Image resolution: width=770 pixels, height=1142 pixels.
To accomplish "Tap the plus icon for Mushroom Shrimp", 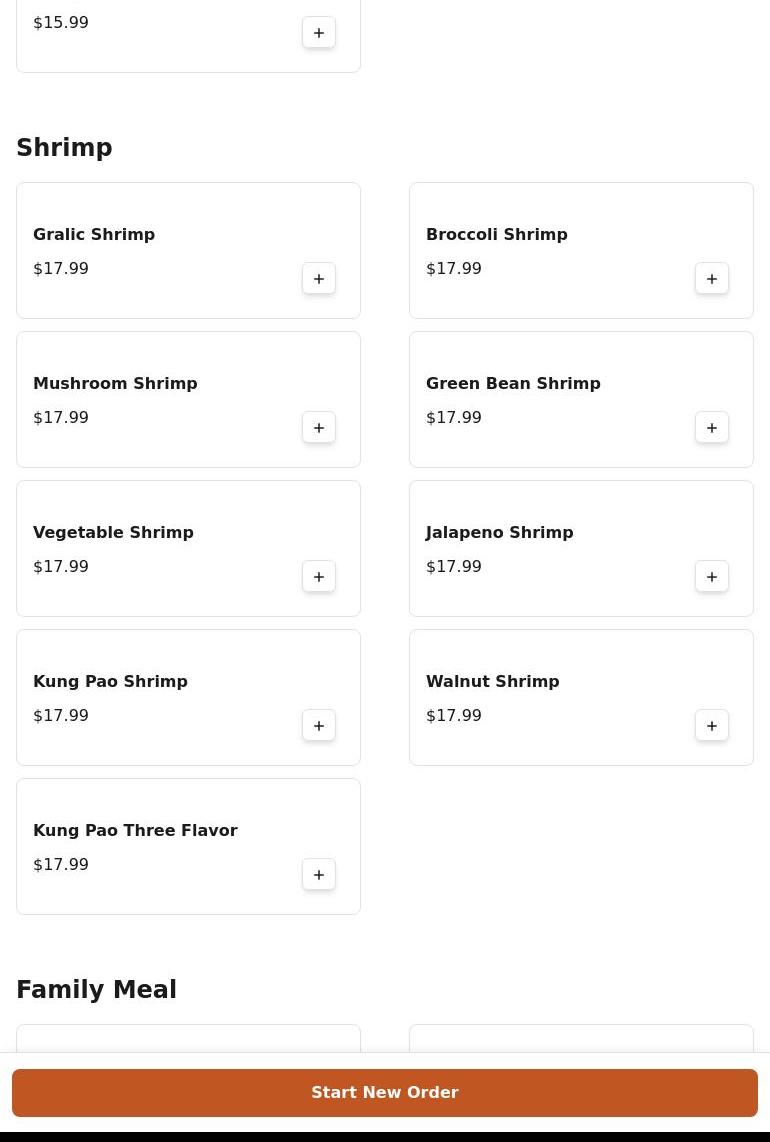I will (x=319, y=428).
